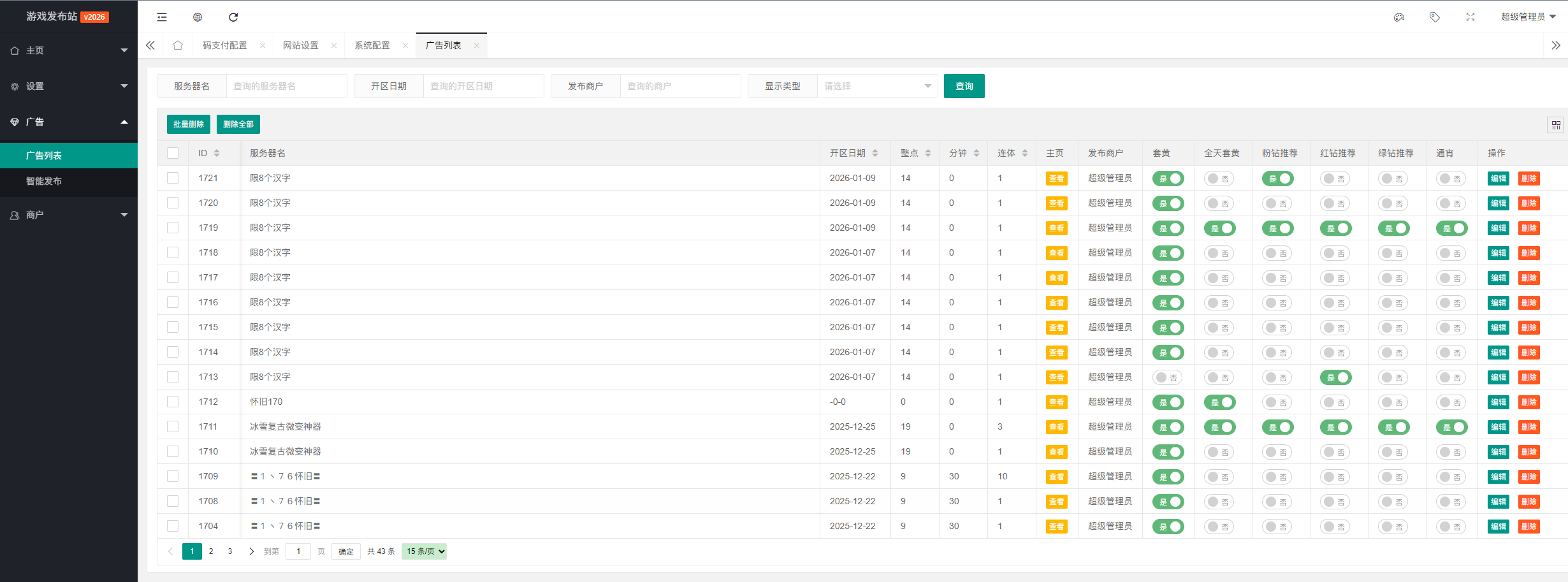Click the sidebar collapse menu icon

pyautogui.click(x=162, y=17)
